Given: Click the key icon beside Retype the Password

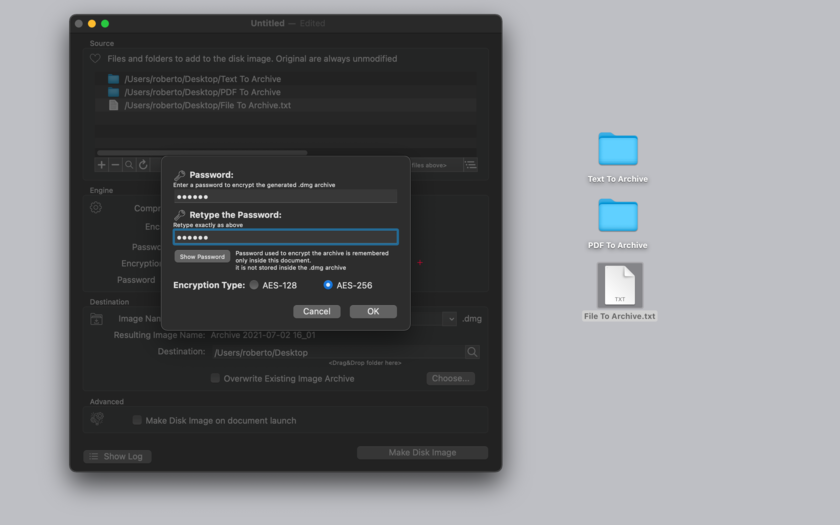Looking at the screenshot, I should 179,215.
